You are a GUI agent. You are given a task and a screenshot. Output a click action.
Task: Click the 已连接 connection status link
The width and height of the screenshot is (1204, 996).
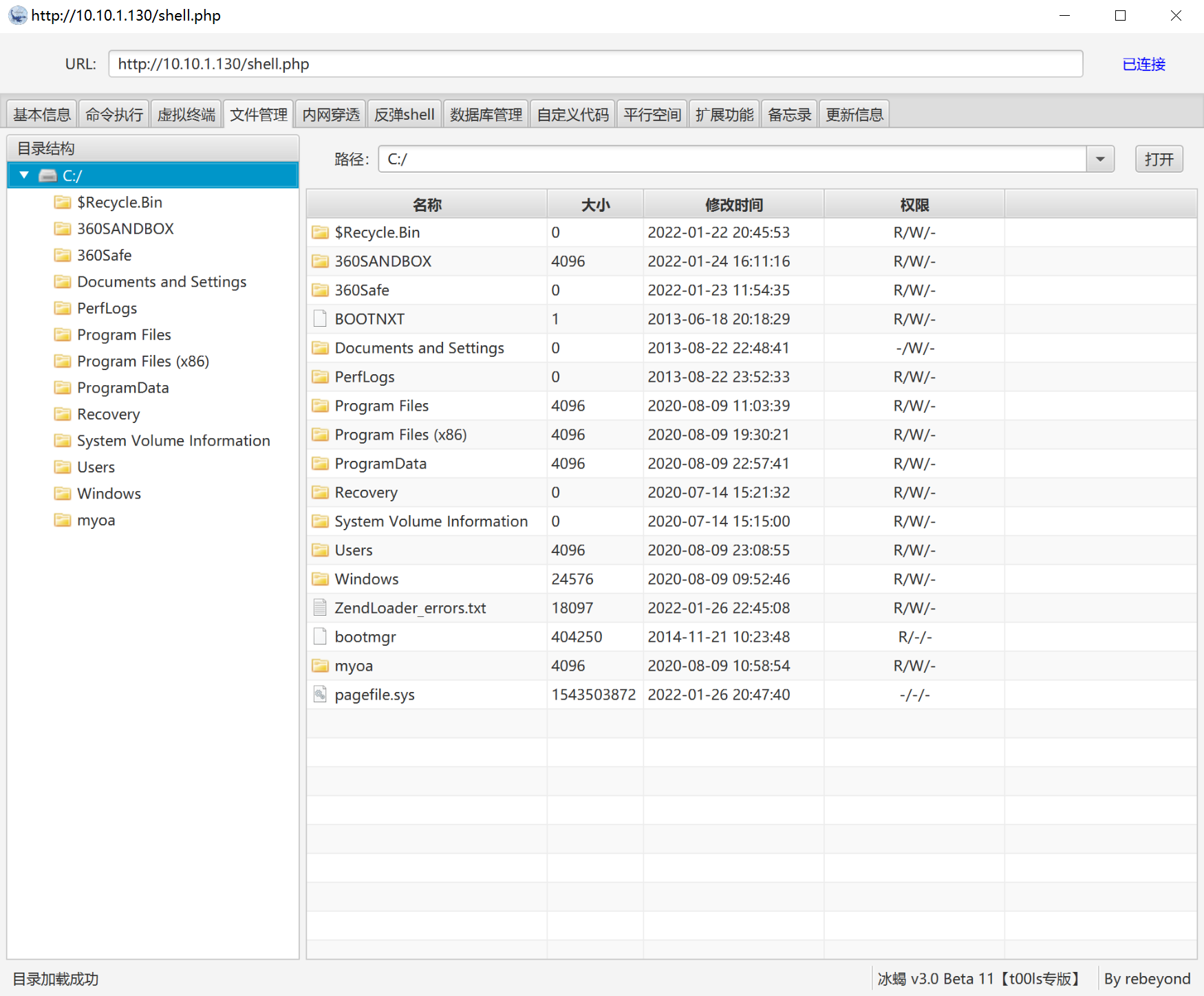coord(1144,64)
